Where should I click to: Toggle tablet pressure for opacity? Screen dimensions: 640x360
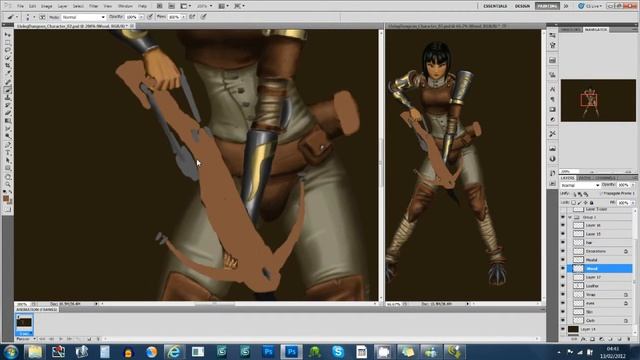click(x=150, y=17)
